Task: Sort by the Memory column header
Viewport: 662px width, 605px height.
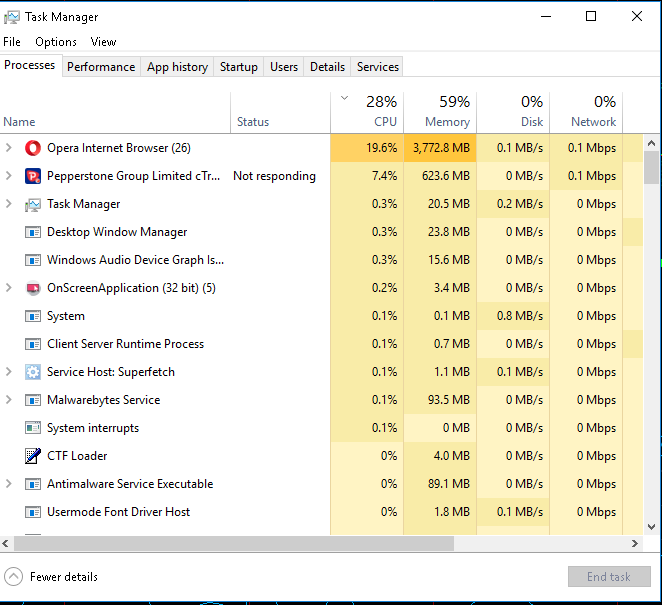Action: tap(440, 113)
